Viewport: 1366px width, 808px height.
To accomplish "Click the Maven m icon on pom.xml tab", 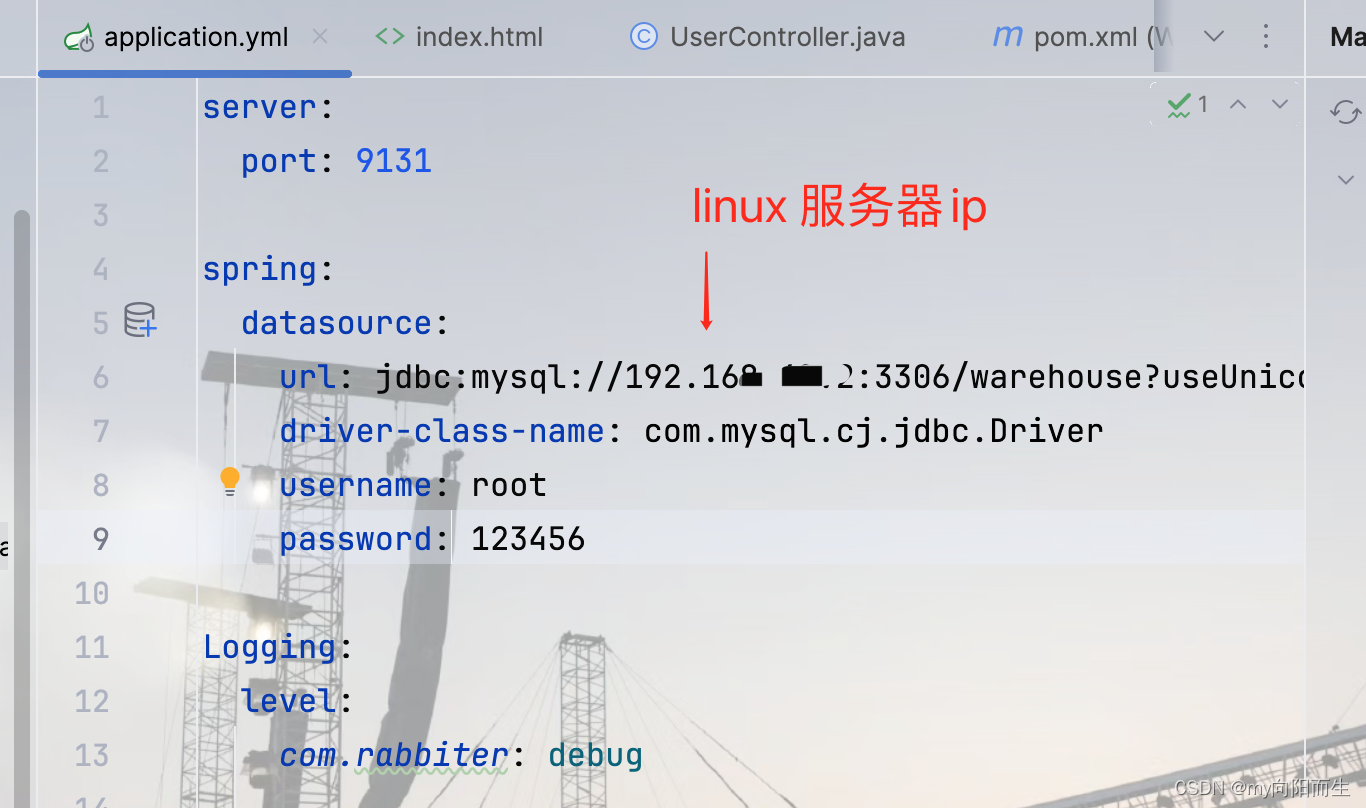I will click(1006, 36).
